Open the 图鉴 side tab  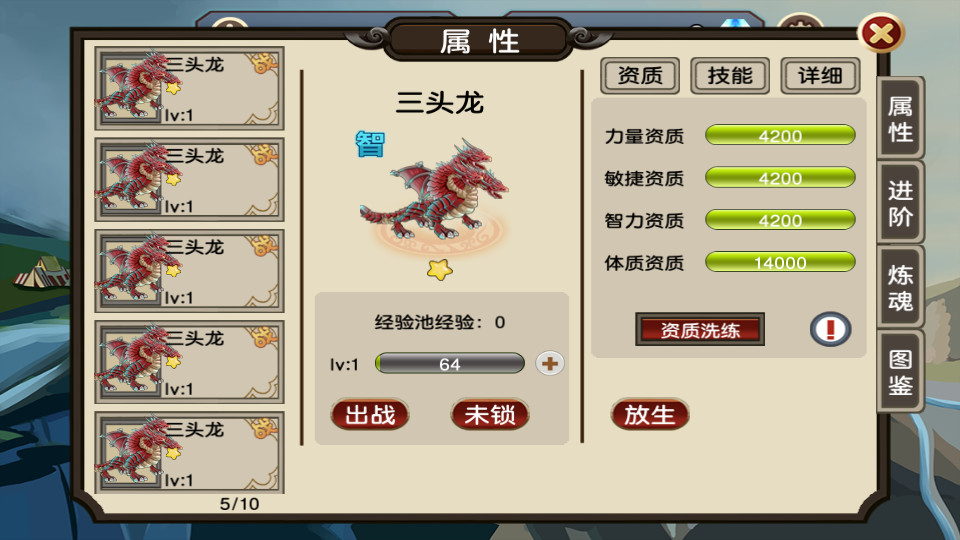[x=900, y=372]
